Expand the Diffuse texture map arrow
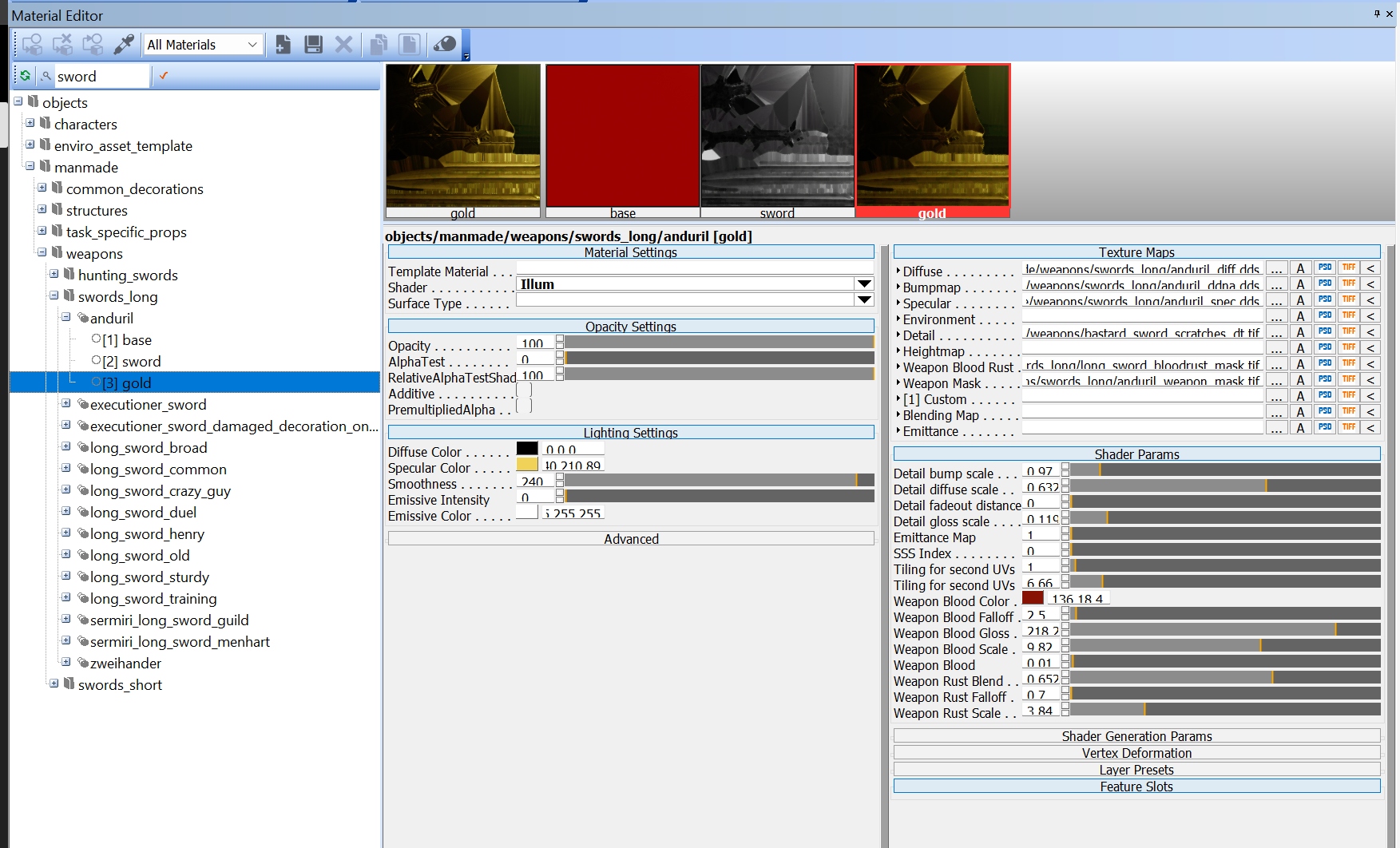The height and width of the screenshot is (848, 1400). [898, 271]
